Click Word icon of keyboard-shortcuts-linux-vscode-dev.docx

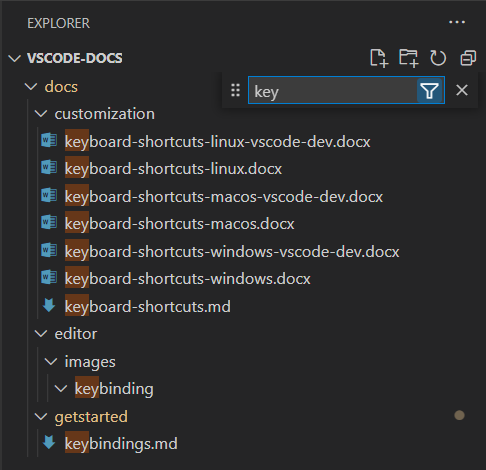coord(49,140)
